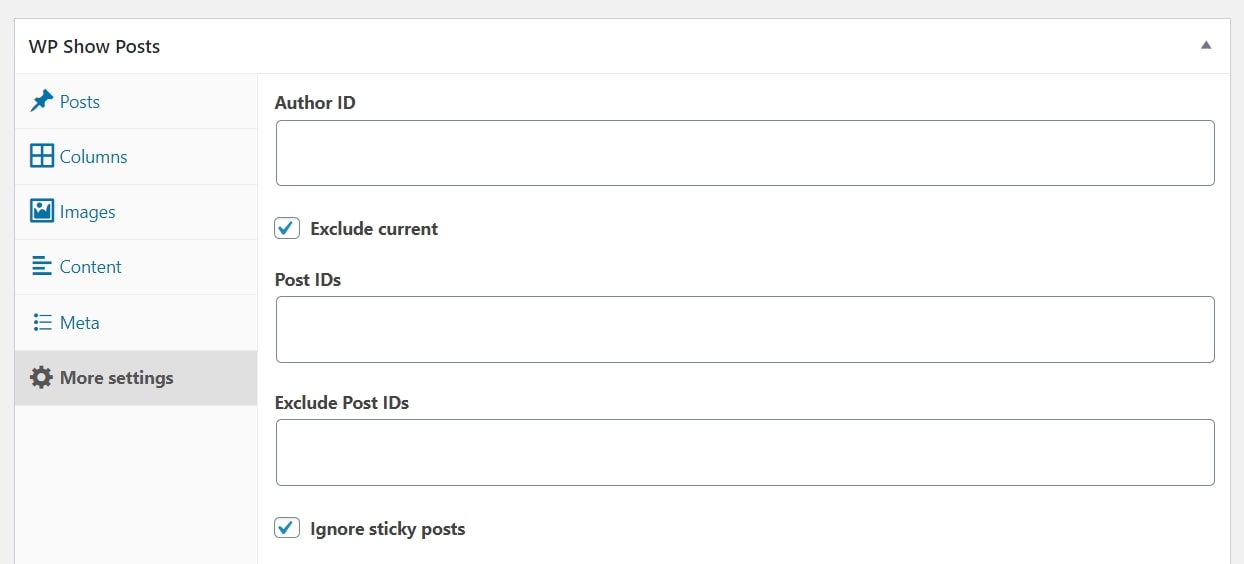Switch to the Columns tab
The image size is (1244, 564).
click(93, 157)
